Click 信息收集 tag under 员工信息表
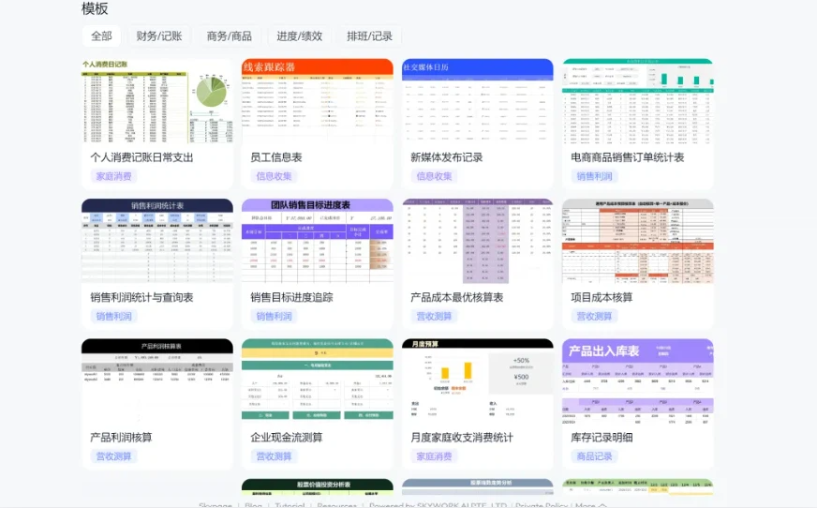 [273, 176]
